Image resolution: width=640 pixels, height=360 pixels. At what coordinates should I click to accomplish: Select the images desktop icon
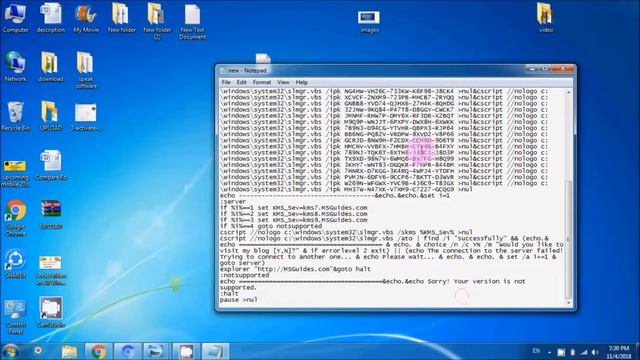point(369,21)
